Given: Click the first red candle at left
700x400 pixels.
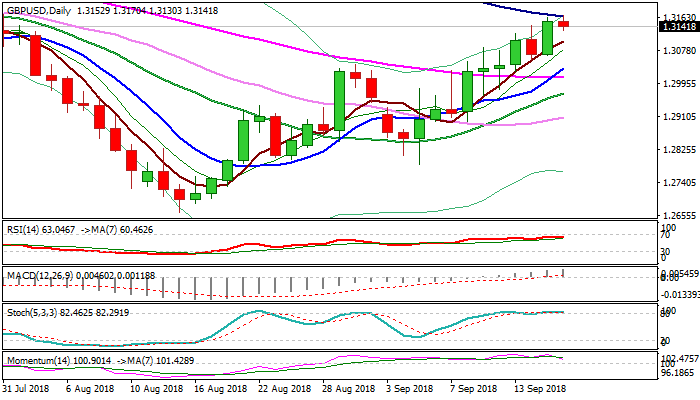Looking at the screenshot, I should [x=36, y=55].
